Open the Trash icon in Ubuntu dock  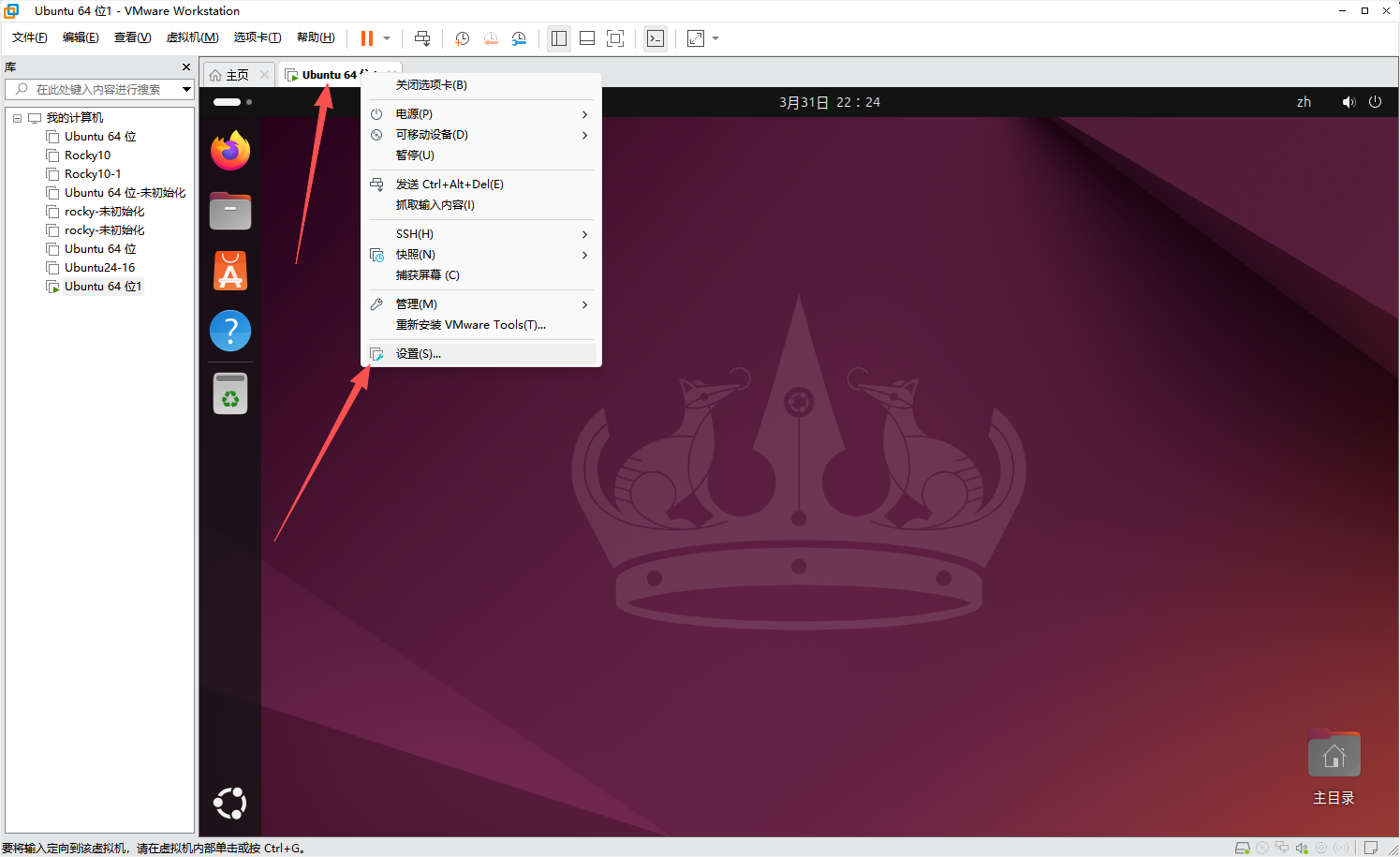[x=230, y=393]
